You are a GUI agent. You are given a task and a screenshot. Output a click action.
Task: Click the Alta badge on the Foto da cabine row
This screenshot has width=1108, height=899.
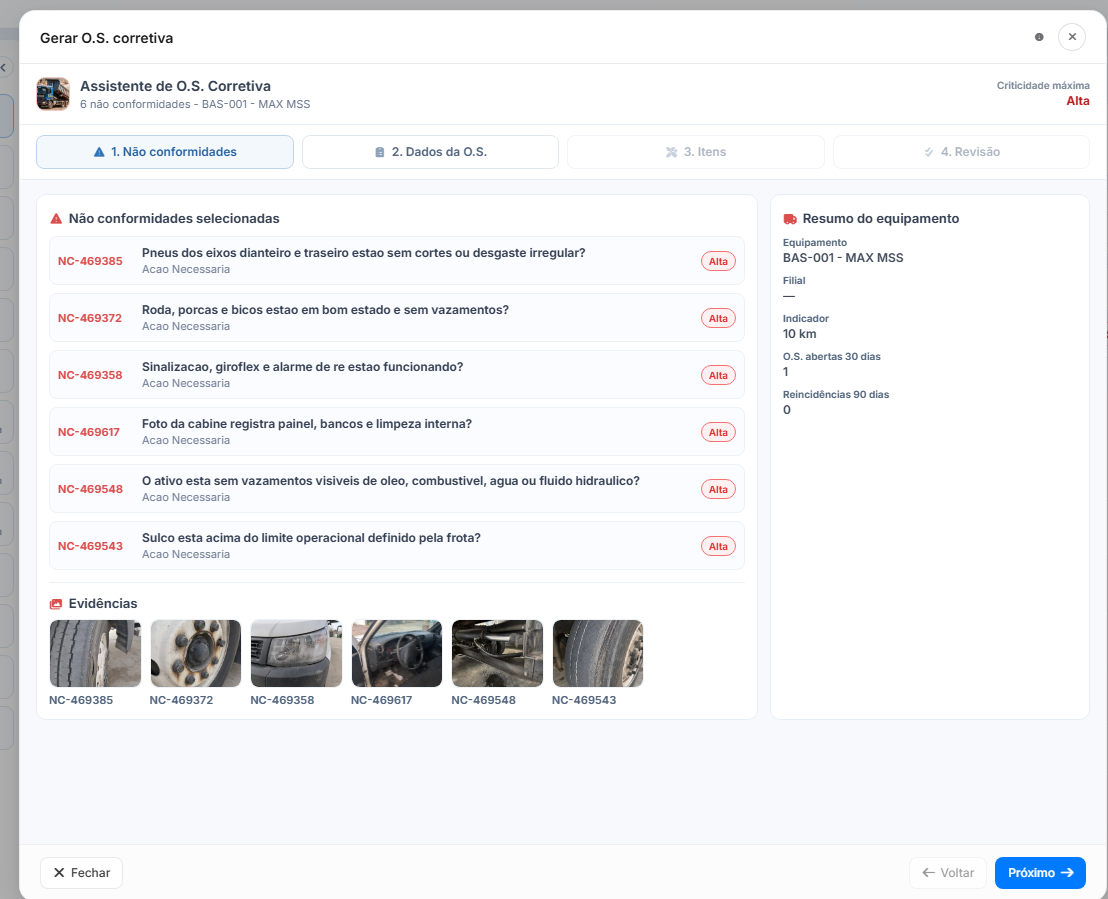coord(718,433)
